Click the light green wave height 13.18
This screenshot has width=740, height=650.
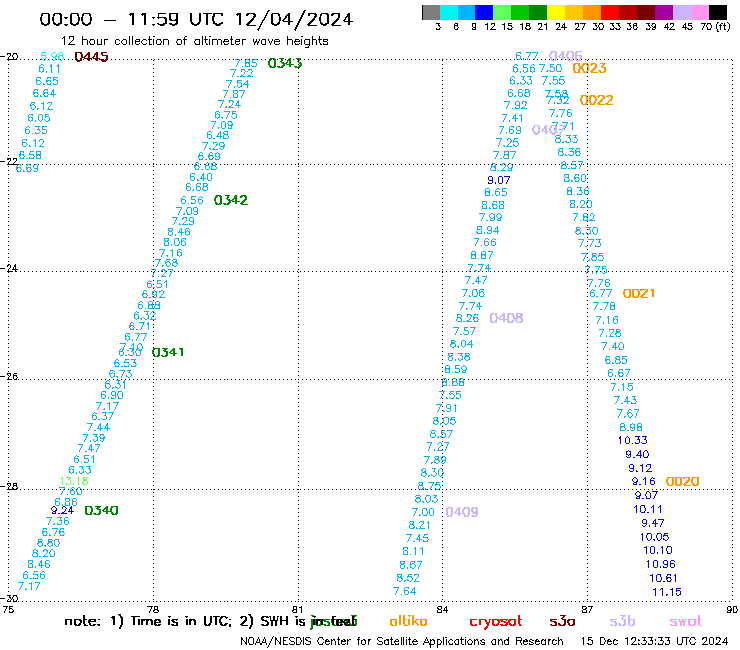click(x=74, y=481)
